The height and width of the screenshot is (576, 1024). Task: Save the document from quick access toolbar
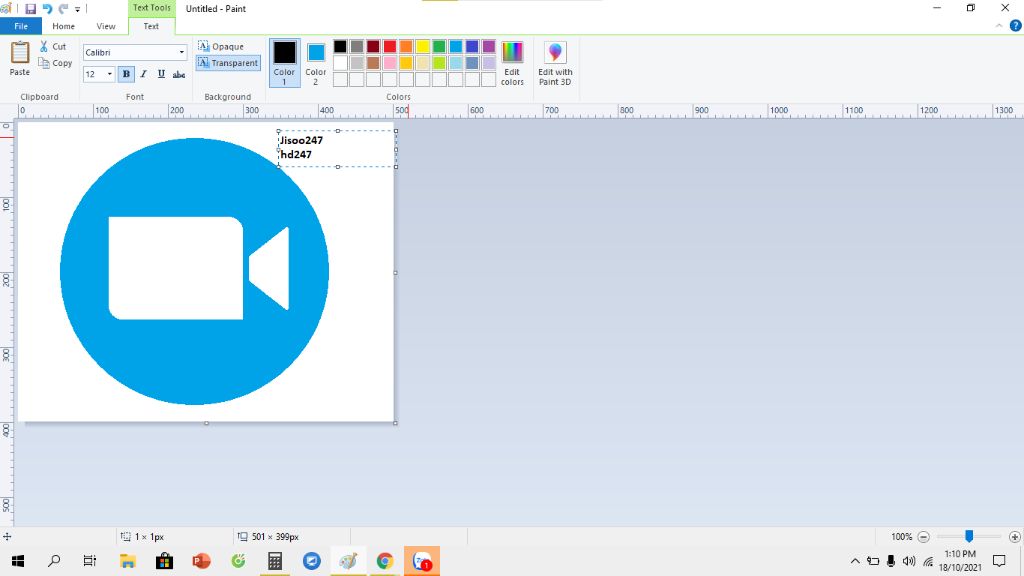pyautogui.click(x=30, y=8)
